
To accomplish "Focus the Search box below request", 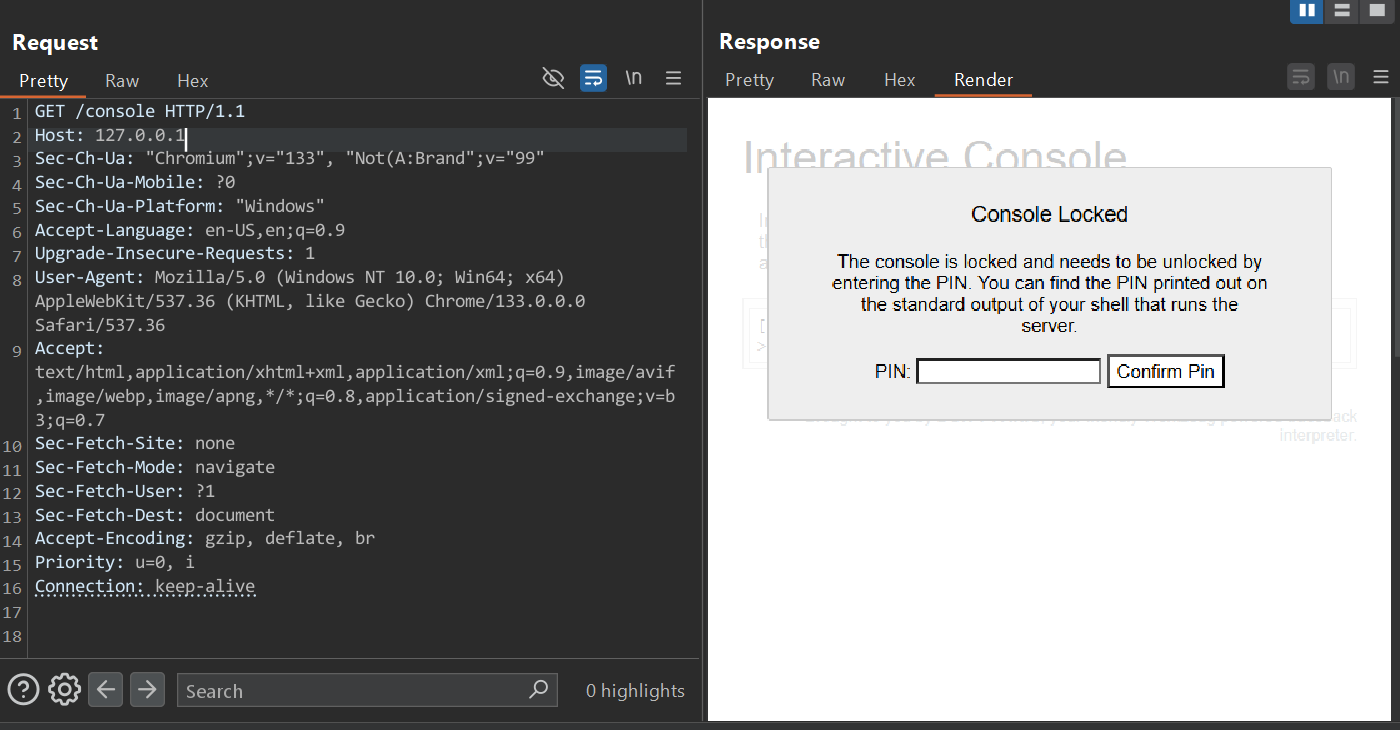I will tap(355, 690).
